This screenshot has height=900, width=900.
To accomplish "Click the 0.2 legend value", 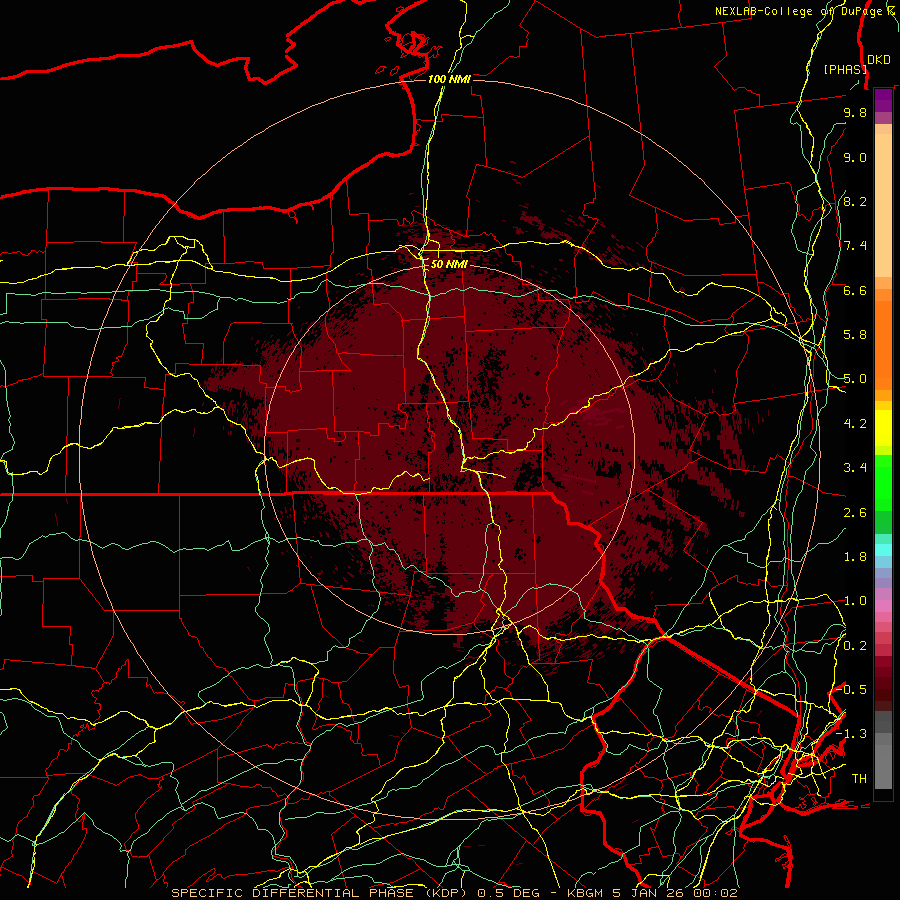I will [x=855, y=646].
